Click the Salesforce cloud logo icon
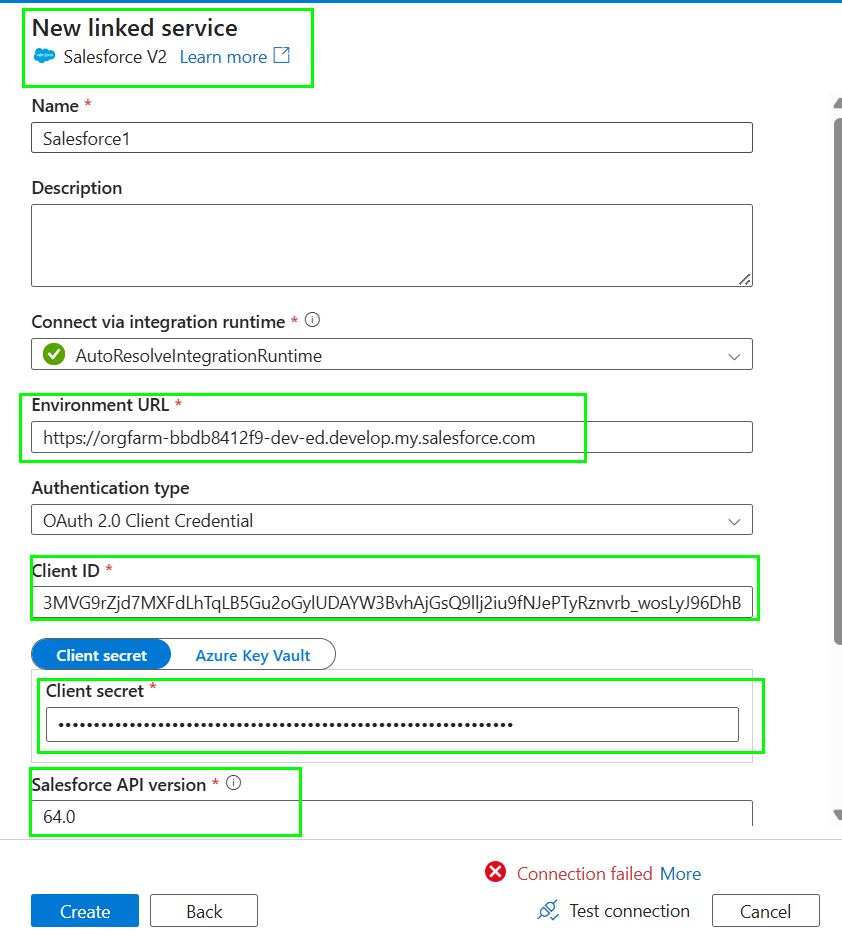The height and width of the screenshot is (943, 842). [45, 56]
